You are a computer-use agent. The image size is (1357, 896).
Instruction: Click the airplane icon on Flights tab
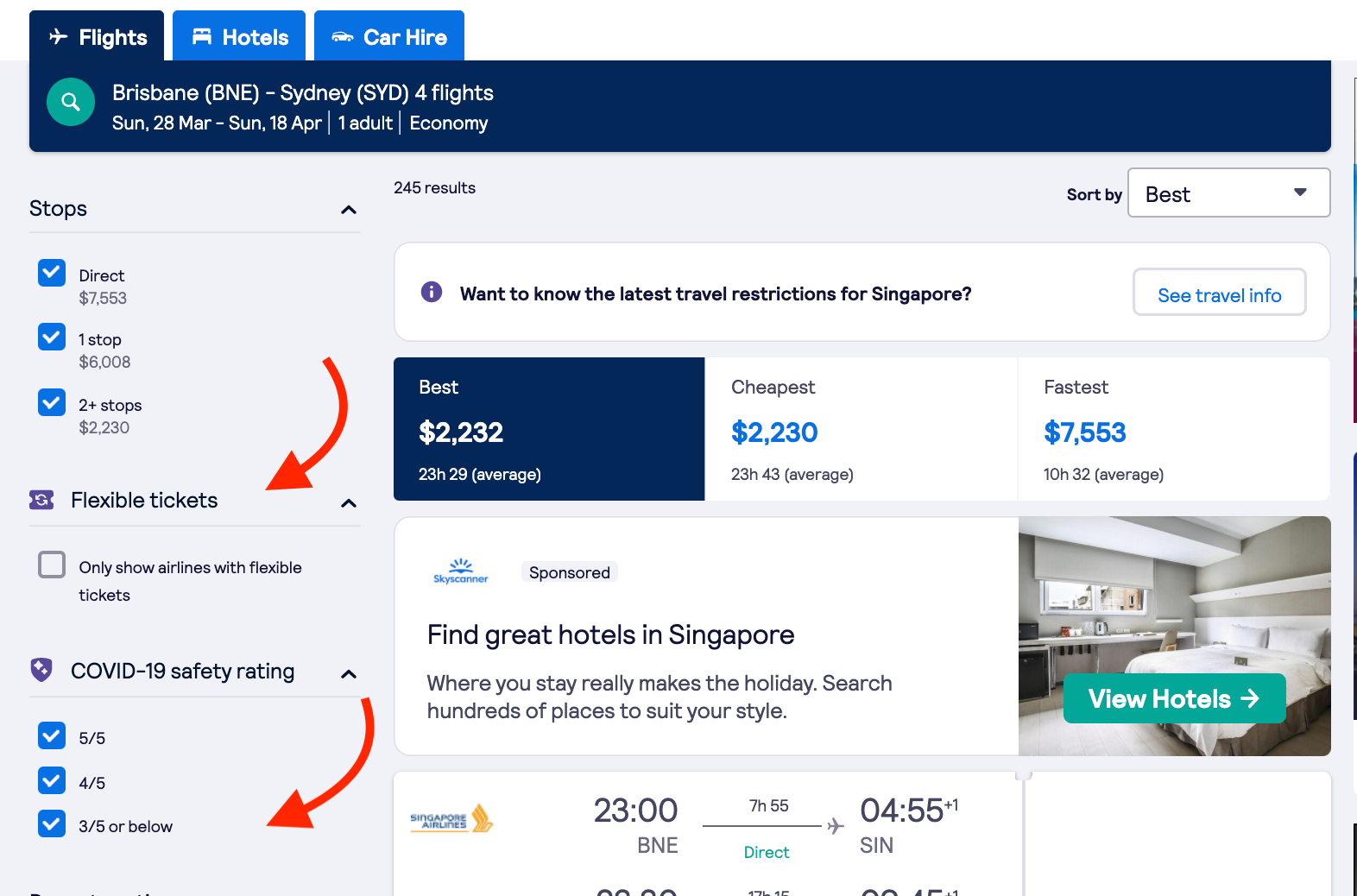point(58,36)
